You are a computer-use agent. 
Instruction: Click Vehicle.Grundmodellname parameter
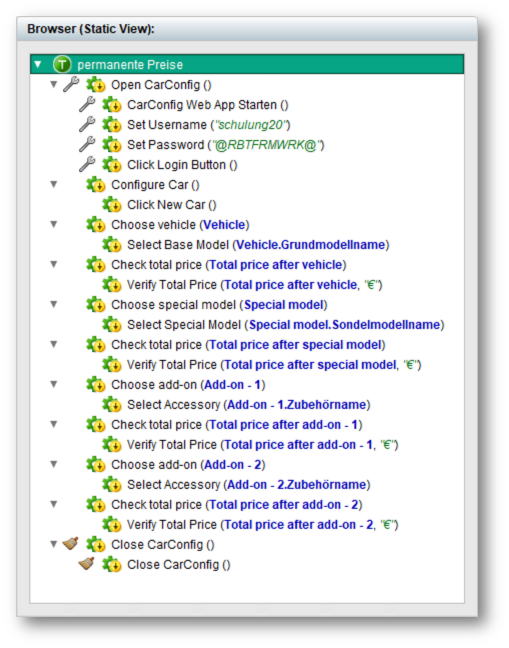311,245
